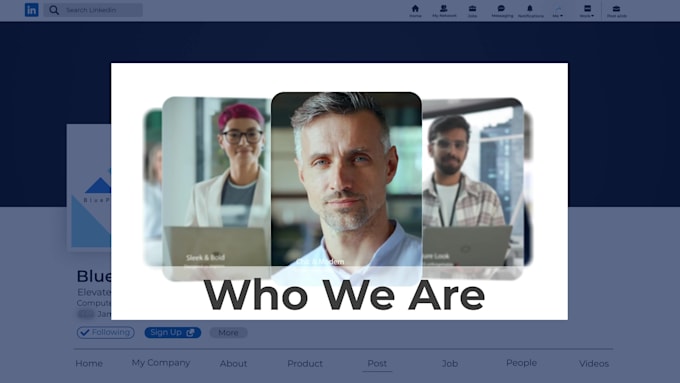Viewport: 680px width, 383px height.
Task: Toggle the Following button
Action: tap(105, 332)
